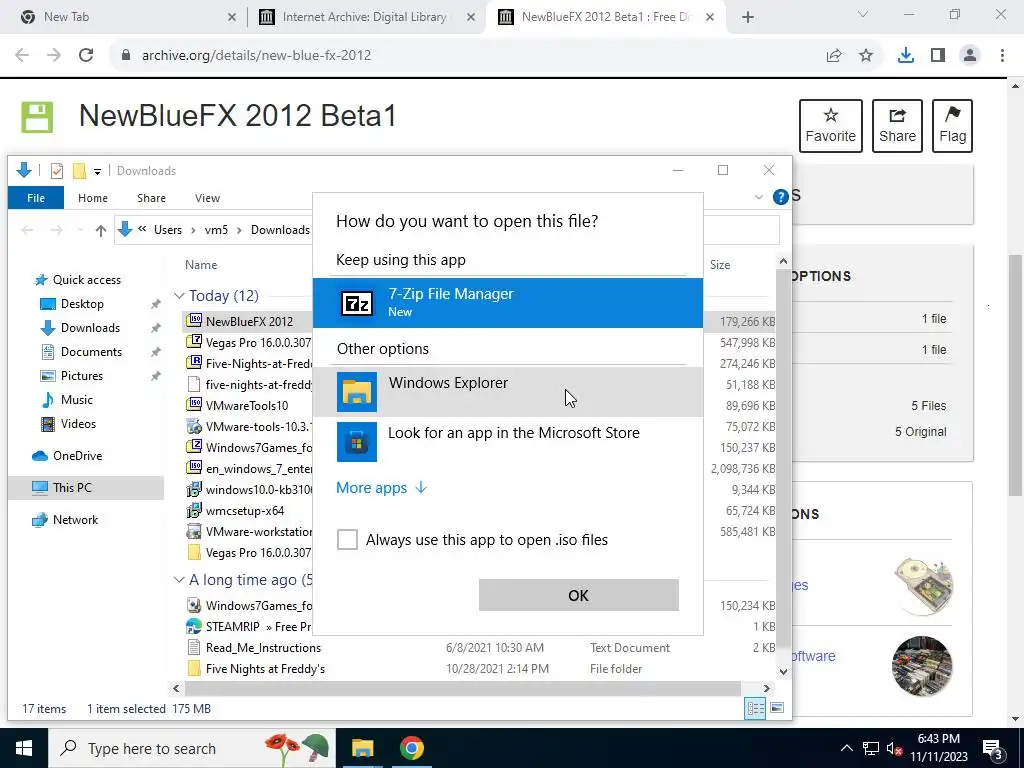Click Explorer back navigation arrow
1024x768 pixels.
coord(27,230)
